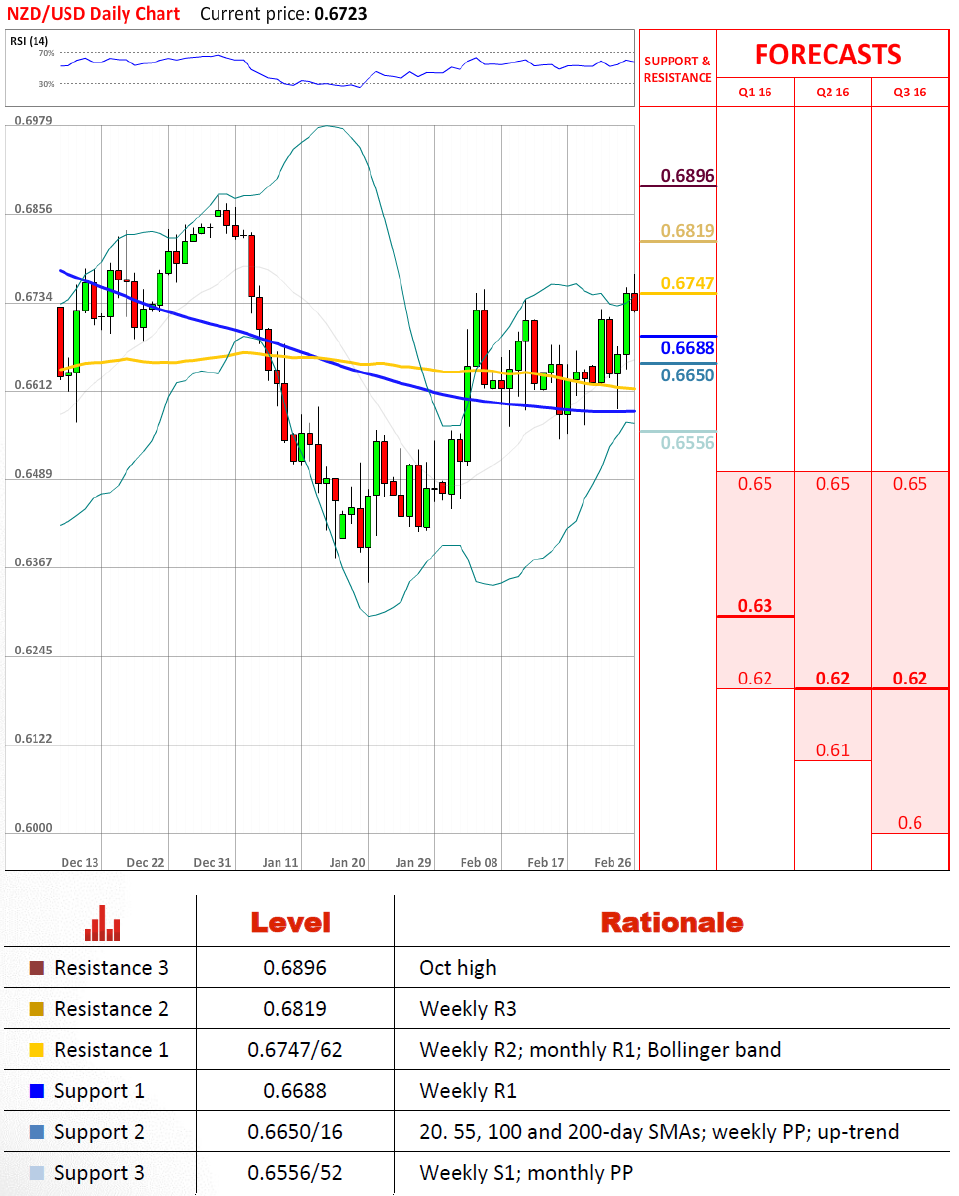Viewport: 959px width, 1196px height.
Task: Click the Feb 26 date axis label
Action: point(613,863)
